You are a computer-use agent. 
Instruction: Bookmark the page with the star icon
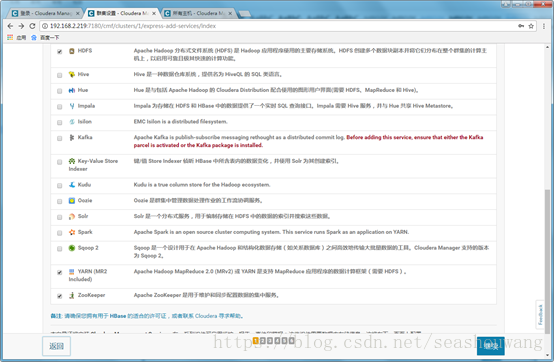531,26
